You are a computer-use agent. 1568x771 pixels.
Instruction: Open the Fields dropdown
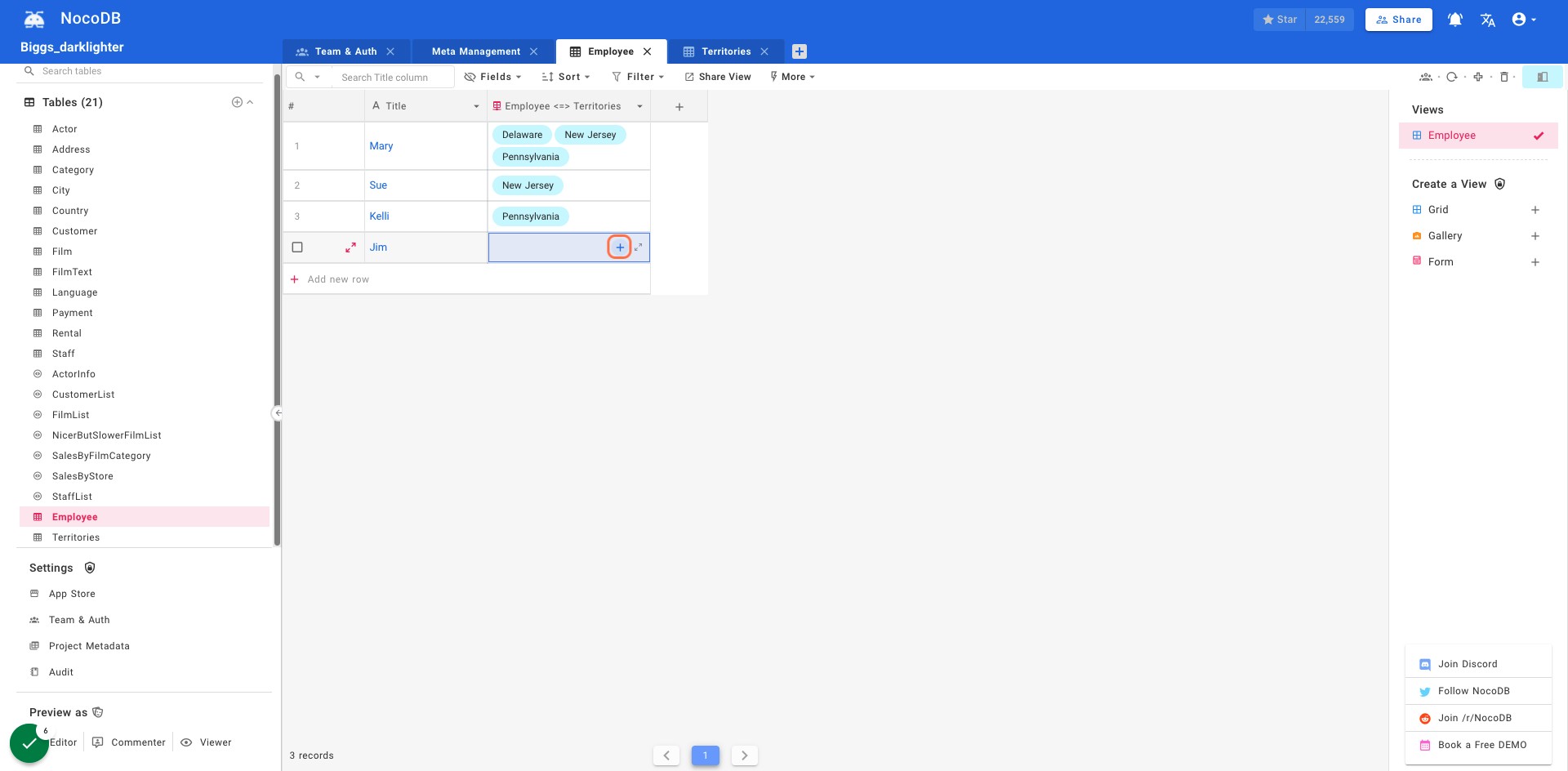click(492, 77)
